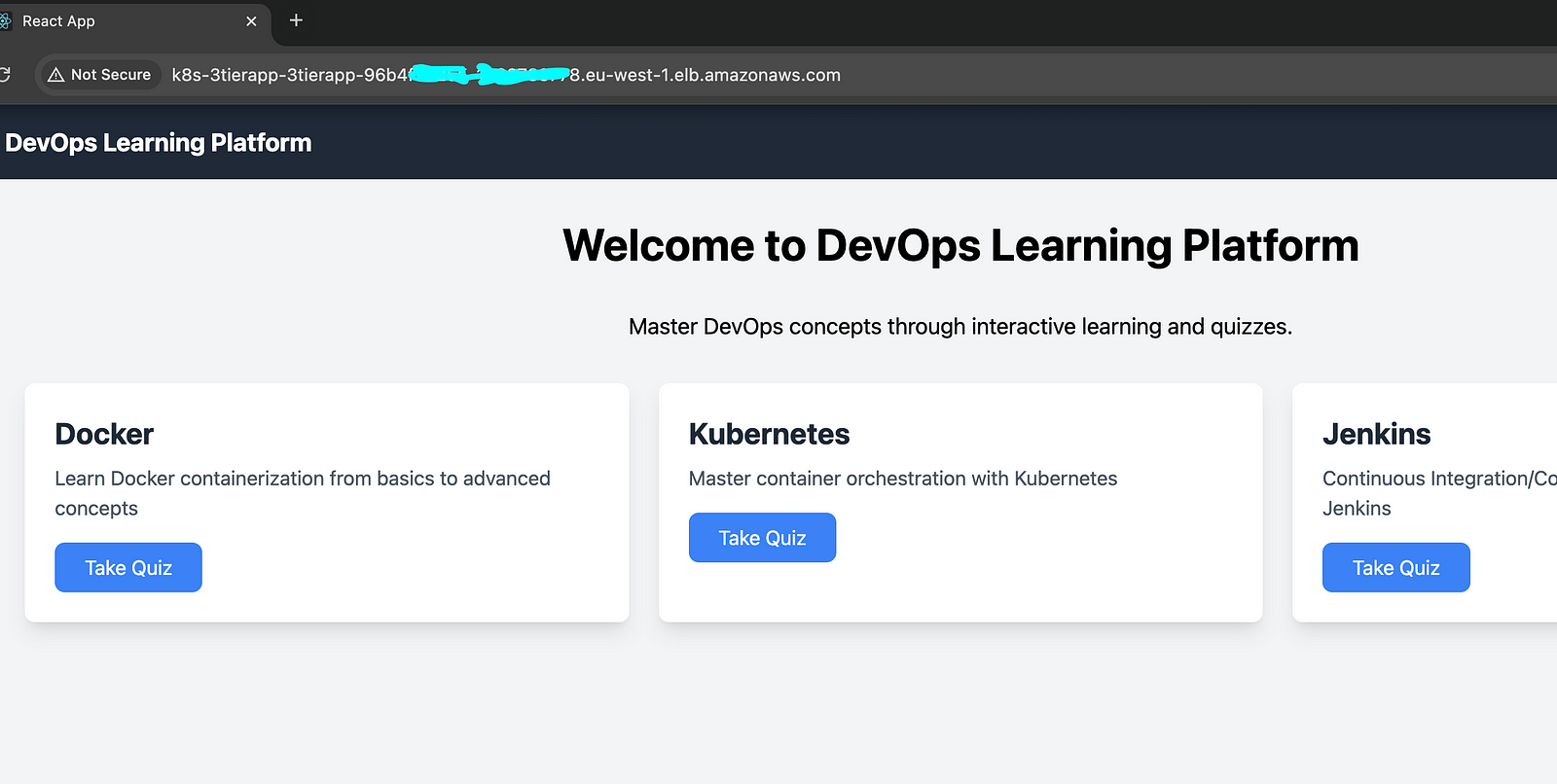Open a new browser tab with plus icon

tap(297, 20)
